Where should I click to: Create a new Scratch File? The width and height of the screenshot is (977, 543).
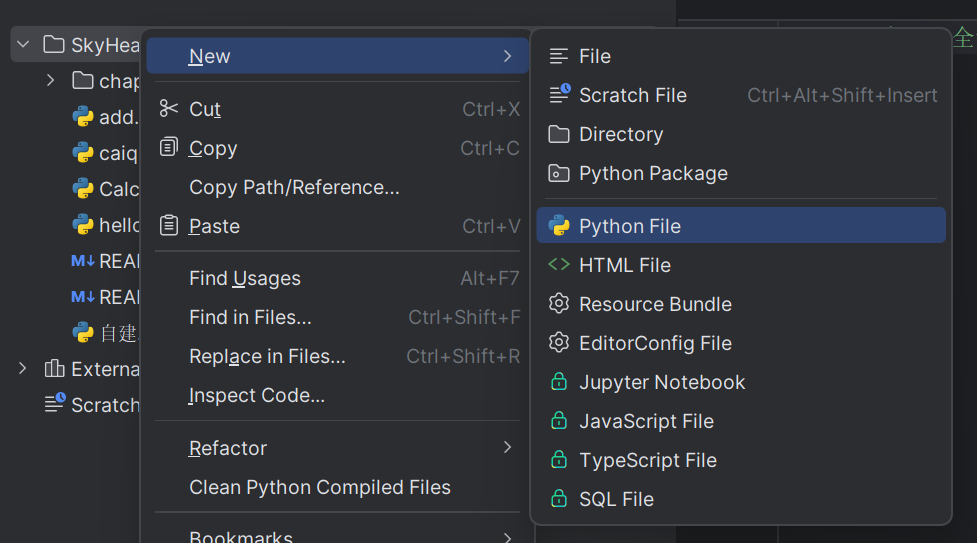[741, 95]
